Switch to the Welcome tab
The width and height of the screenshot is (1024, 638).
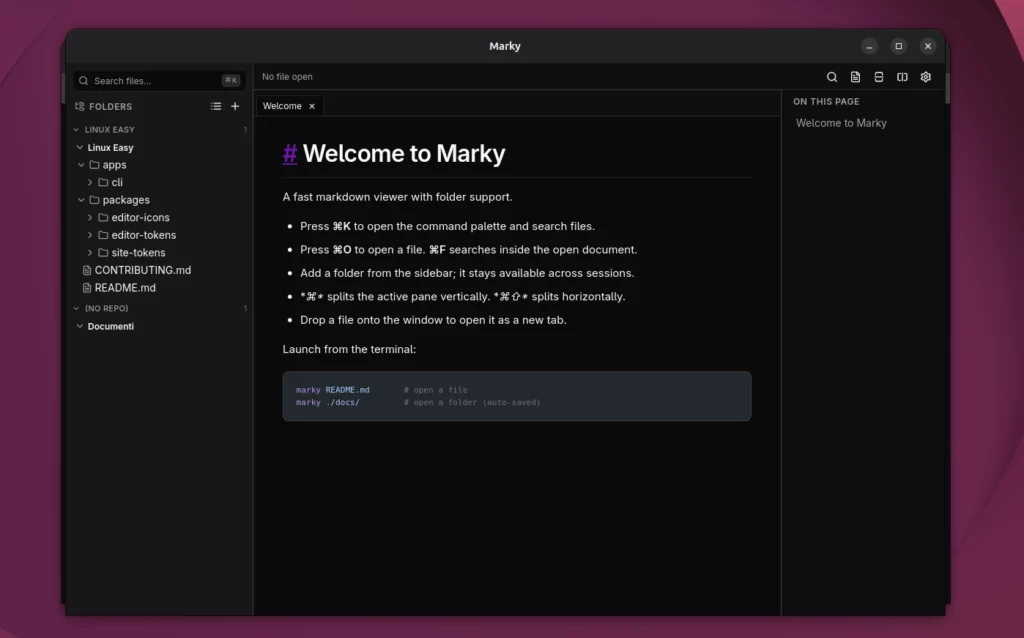point(282,106)
